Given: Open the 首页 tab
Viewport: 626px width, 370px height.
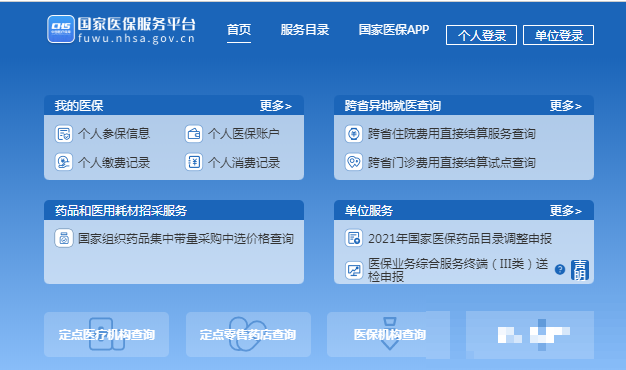Looking at the screenshot, I should pos(239,30).
